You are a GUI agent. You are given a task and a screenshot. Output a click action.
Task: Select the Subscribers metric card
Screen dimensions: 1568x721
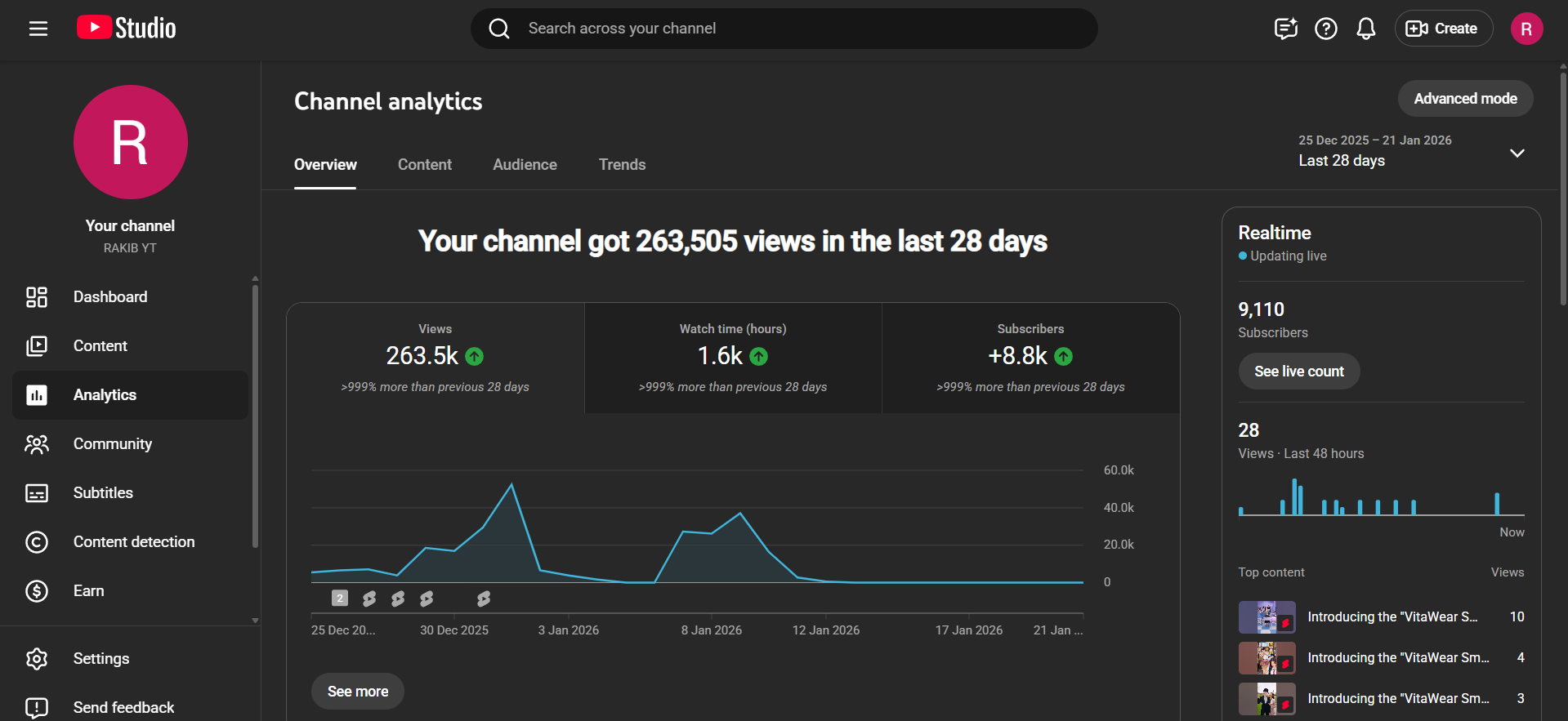pos(1030,358)
